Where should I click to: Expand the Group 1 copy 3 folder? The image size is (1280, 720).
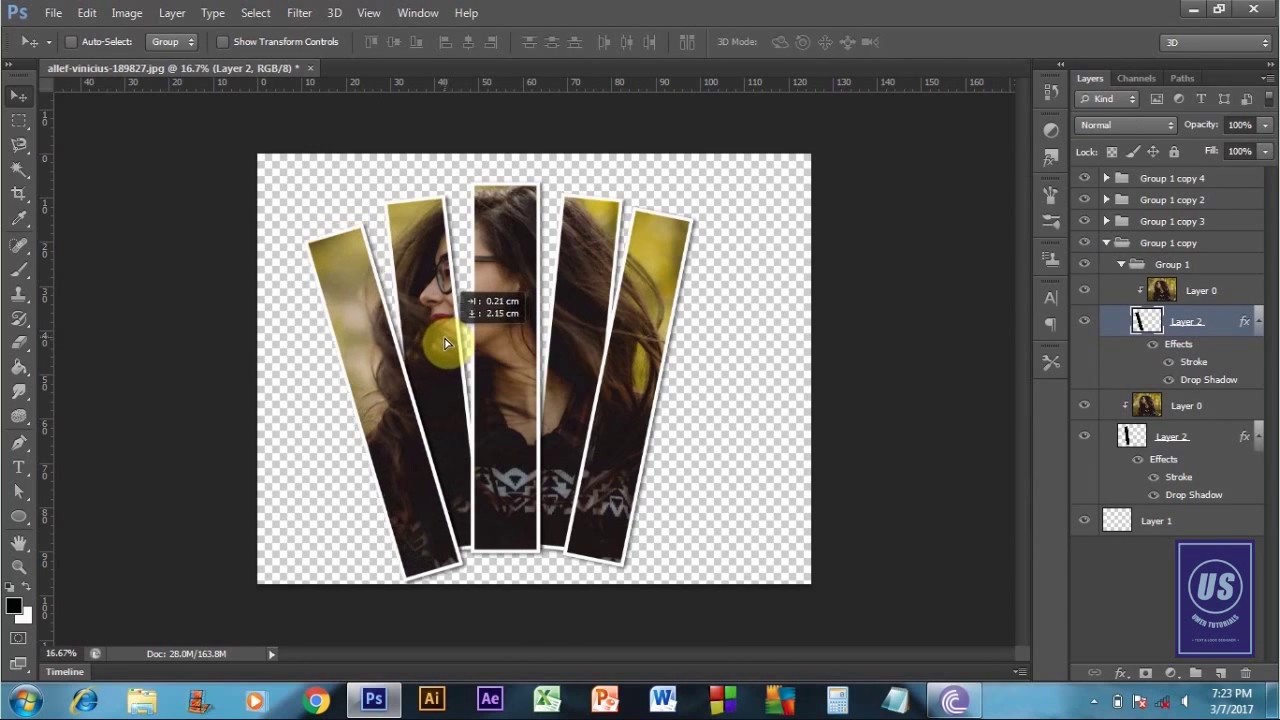[1107, 221]
